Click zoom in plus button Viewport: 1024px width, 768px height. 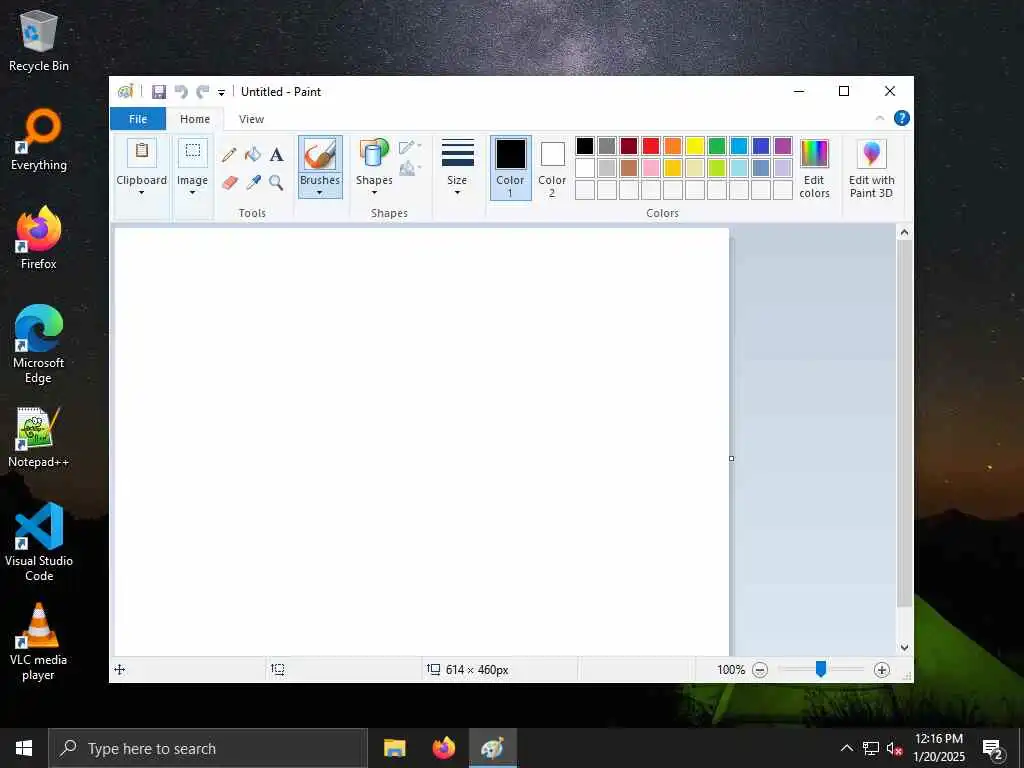[x=882, y=670]
